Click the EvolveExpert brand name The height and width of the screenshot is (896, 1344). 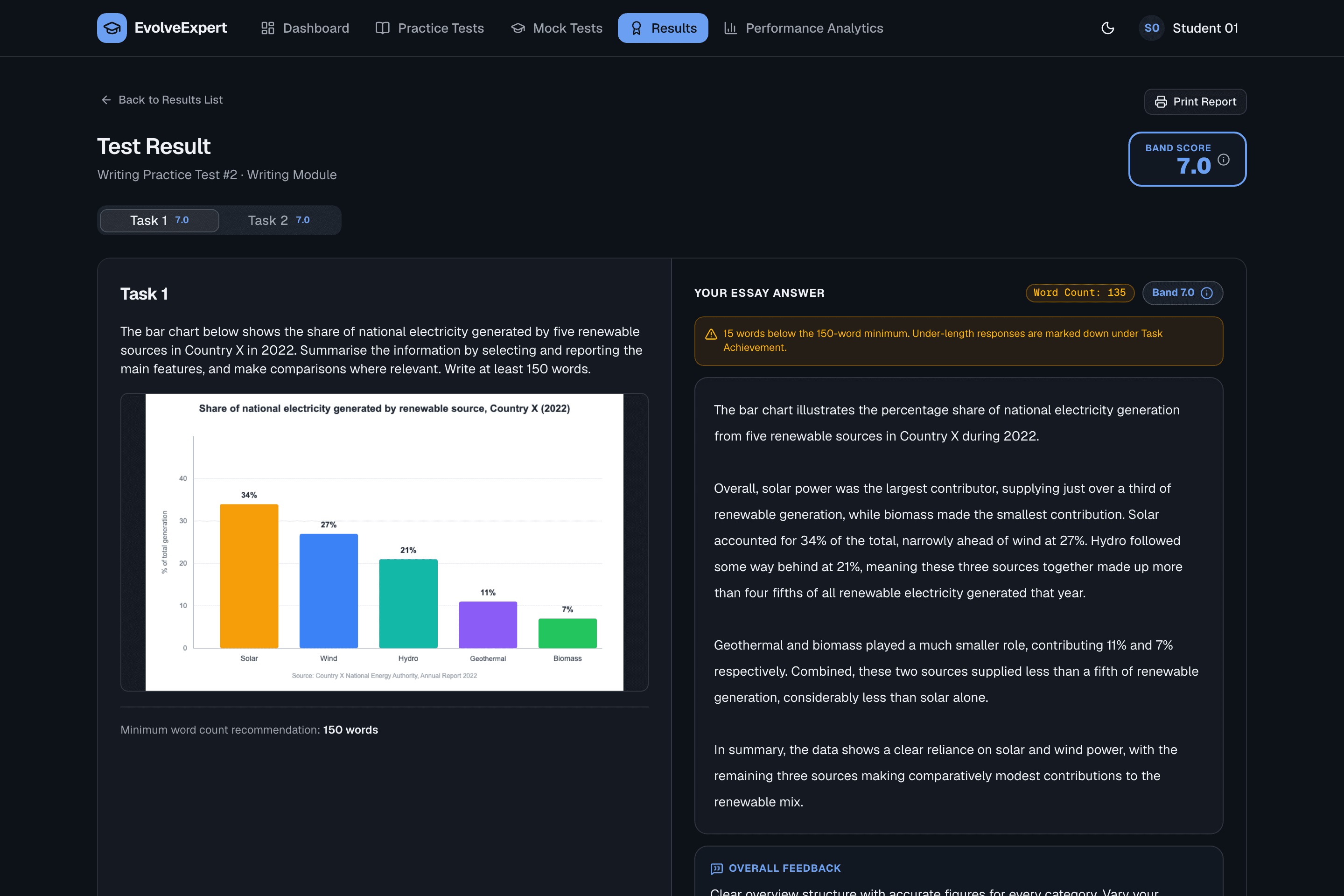click(x=181, y=28)
